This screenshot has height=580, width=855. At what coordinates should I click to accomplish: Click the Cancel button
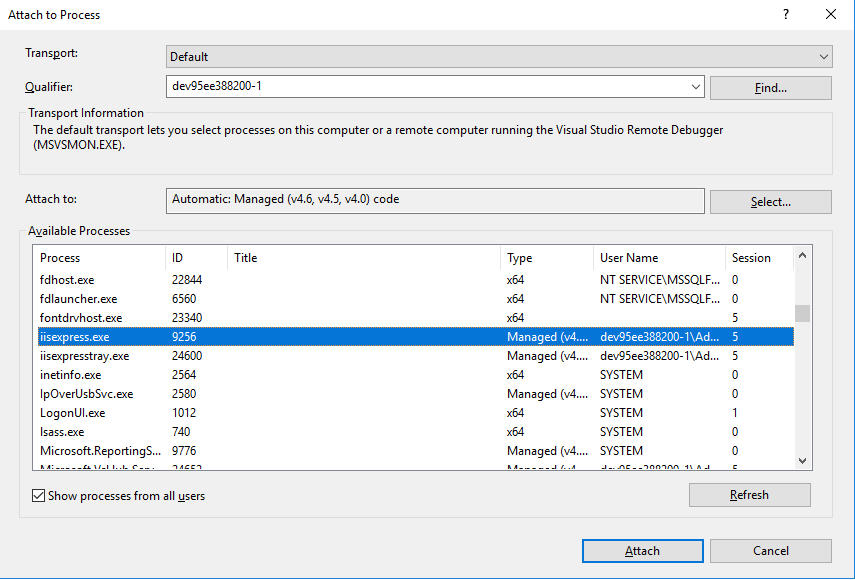(x=770, y=551)
